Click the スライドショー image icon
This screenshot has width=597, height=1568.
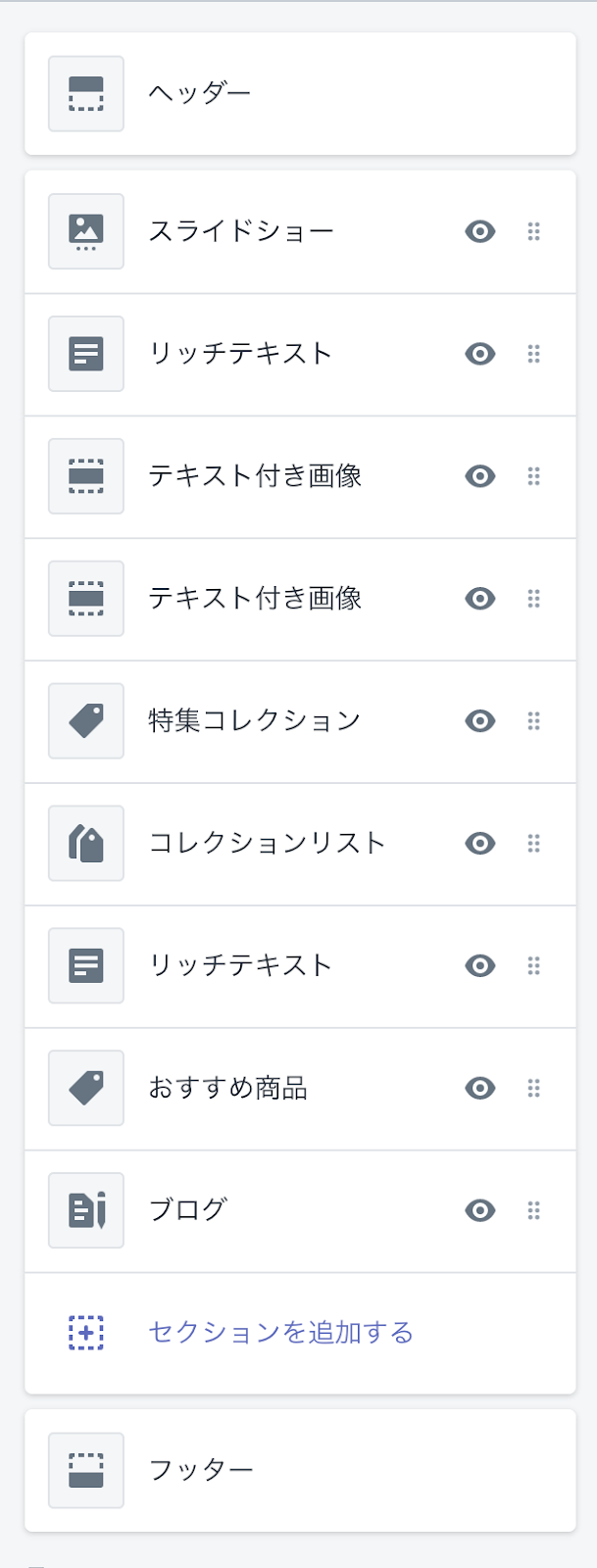(86, 231)
